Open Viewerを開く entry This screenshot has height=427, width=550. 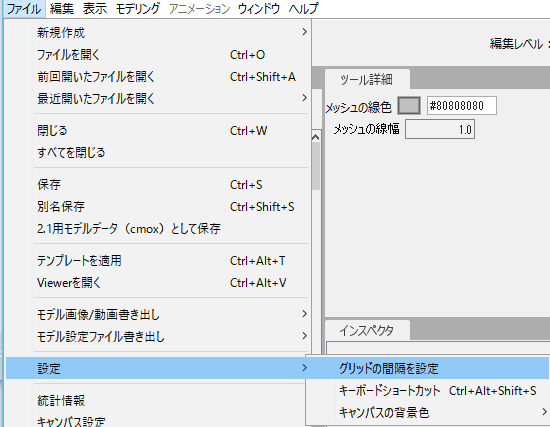click(157, 282)
